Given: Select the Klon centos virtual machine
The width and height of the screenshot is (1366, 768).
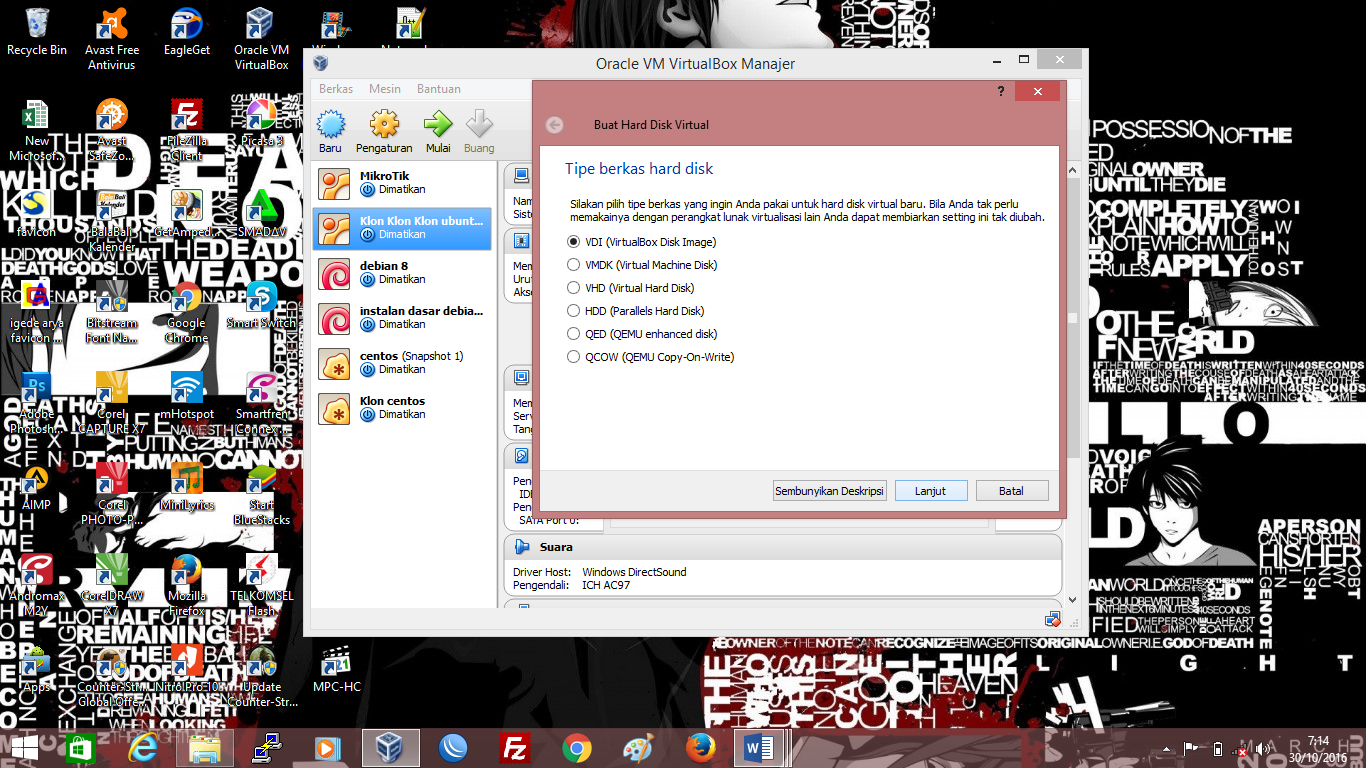Looking at the screenshot, I should [403, 408].
